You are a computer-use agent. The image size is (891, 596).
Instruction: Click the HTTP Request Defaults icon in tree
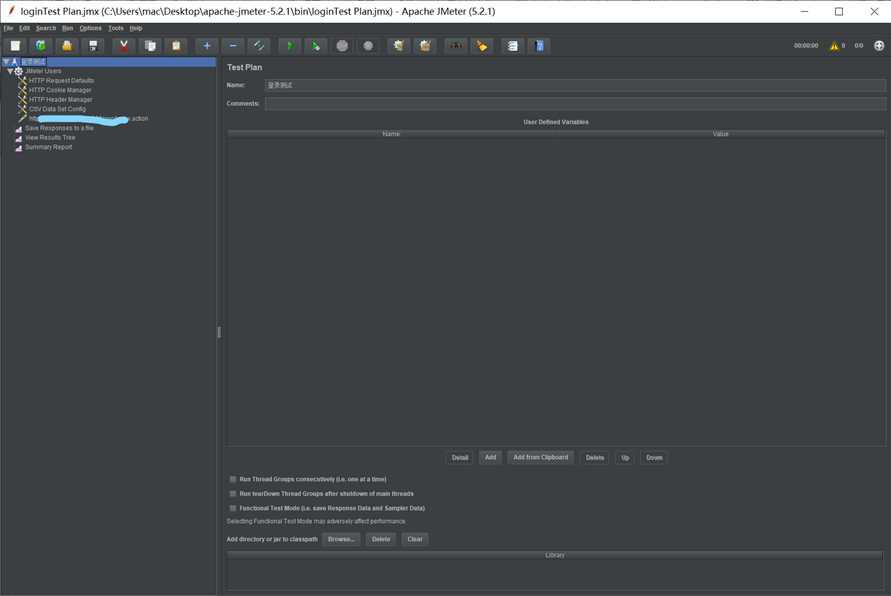click(22, 81)
